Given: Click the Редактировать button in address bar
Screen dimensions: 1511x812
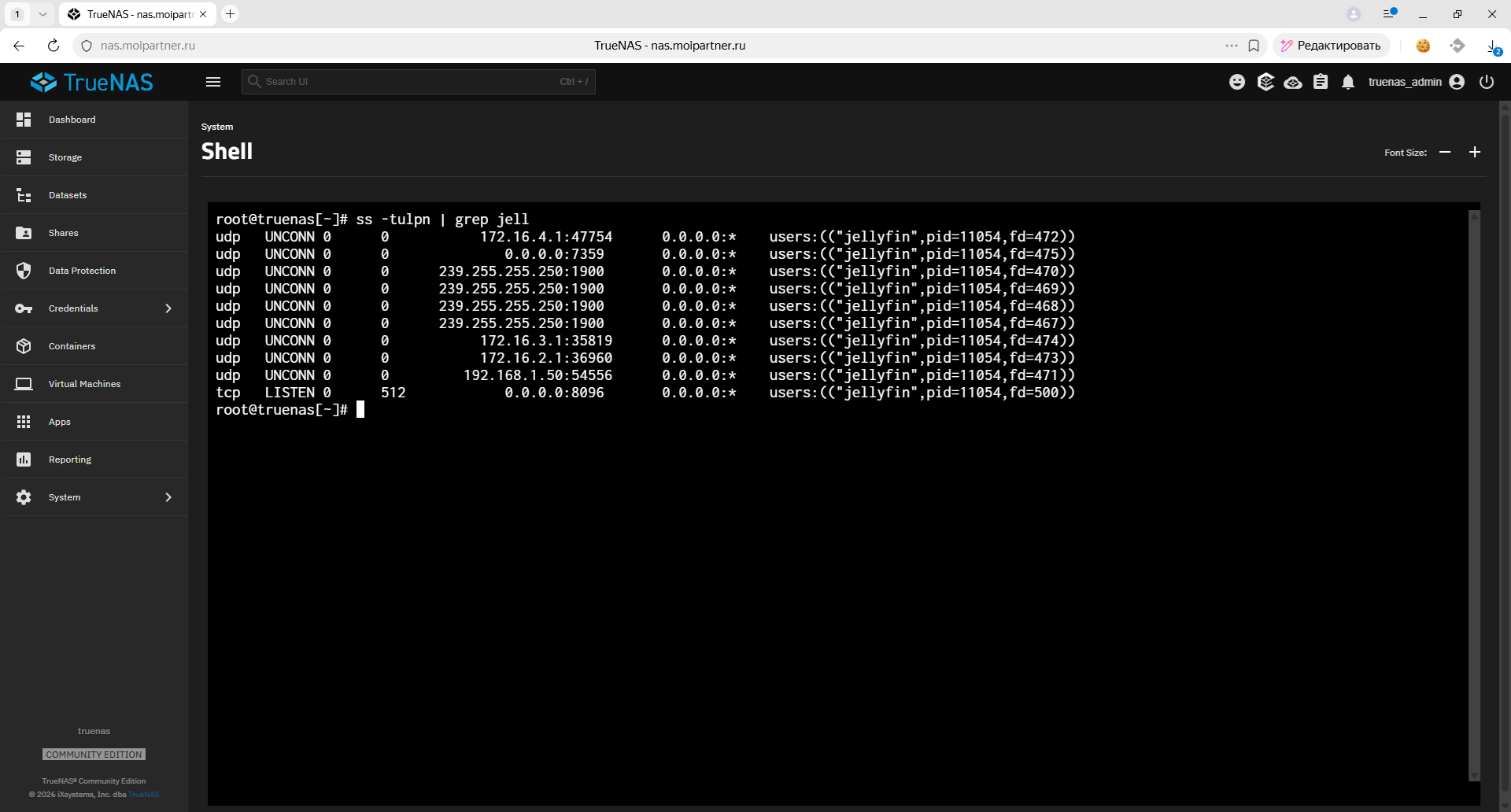Looking at the screenshot, I should click(x=1331, y=46).
